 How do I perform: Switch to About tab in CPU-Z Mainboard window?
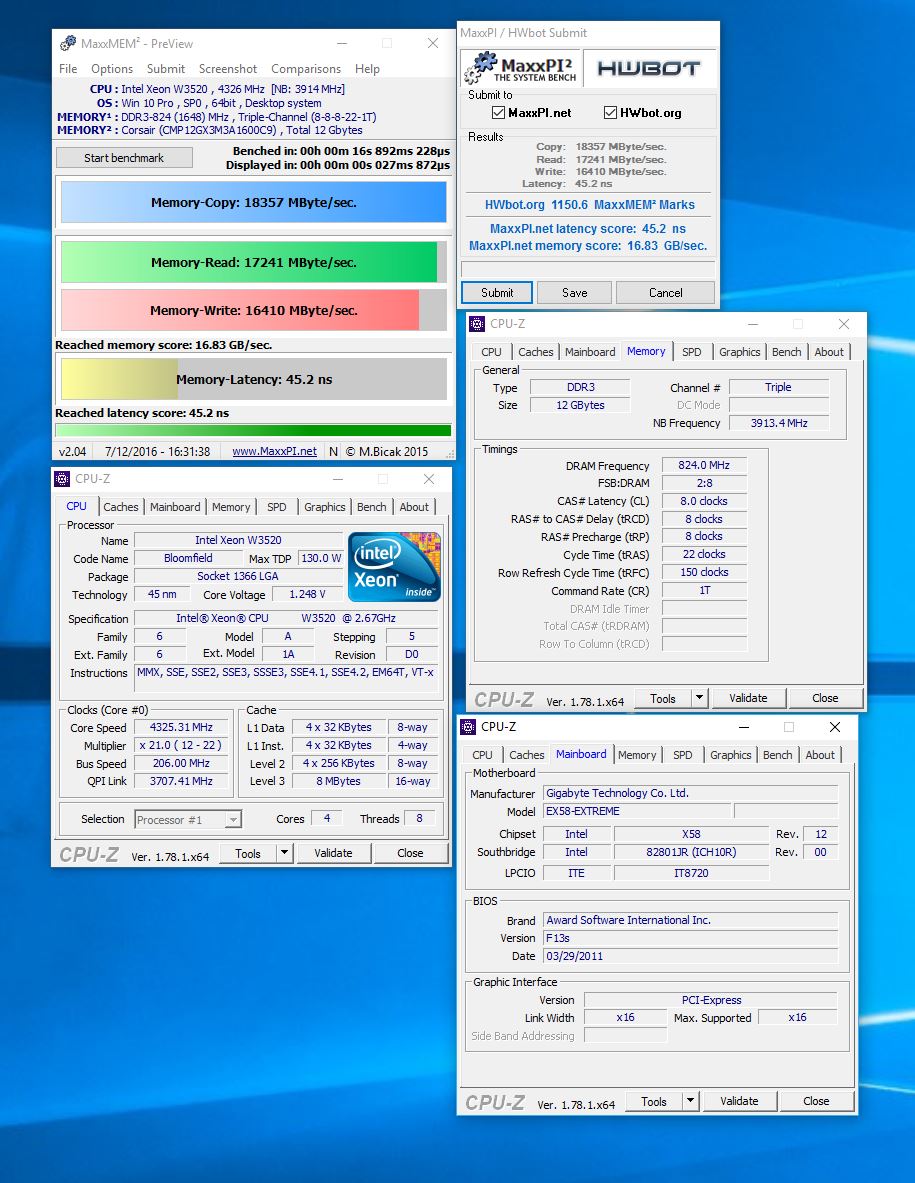point(820,754)
